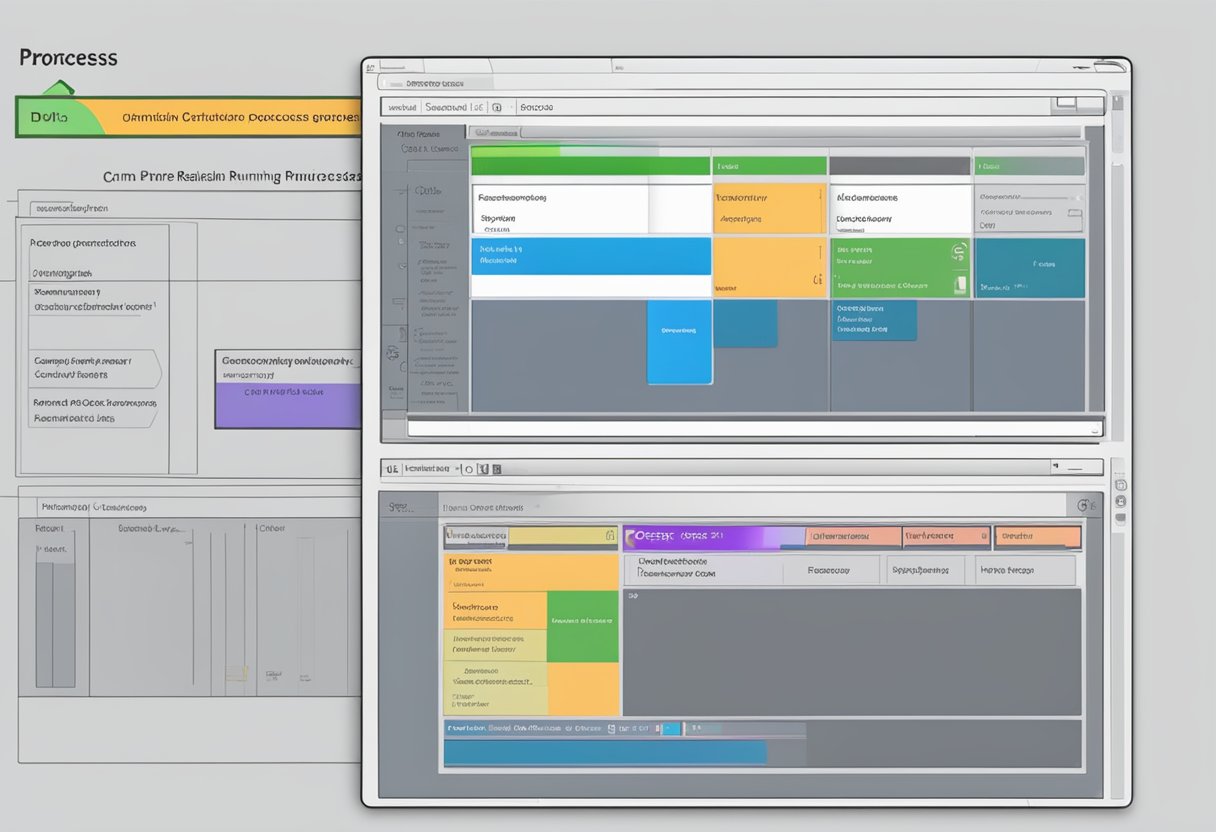Click the blue progress bar at the bottom
Viewport: 1216px width, 832px height.
click(x=605, y=753)
